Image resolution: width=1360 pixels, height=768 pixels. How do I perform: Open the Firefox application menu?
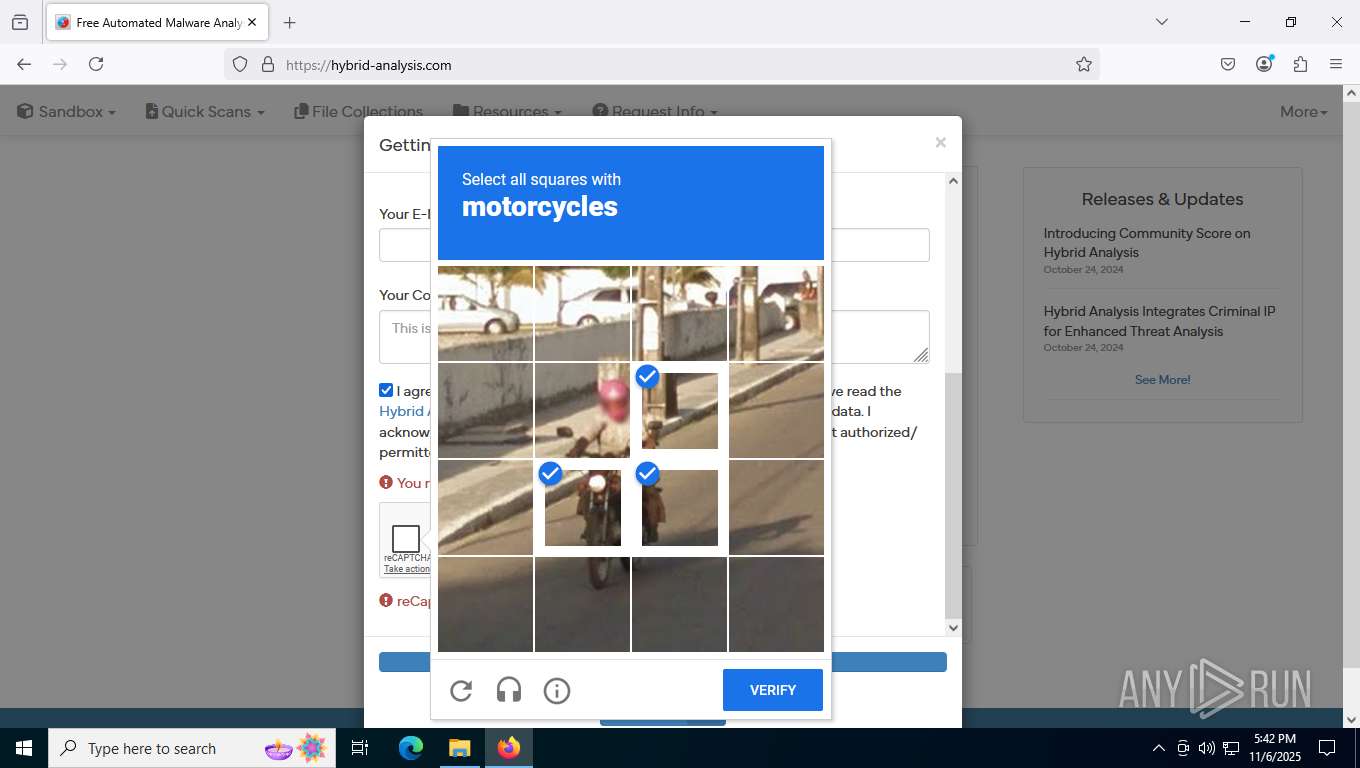1336,64
